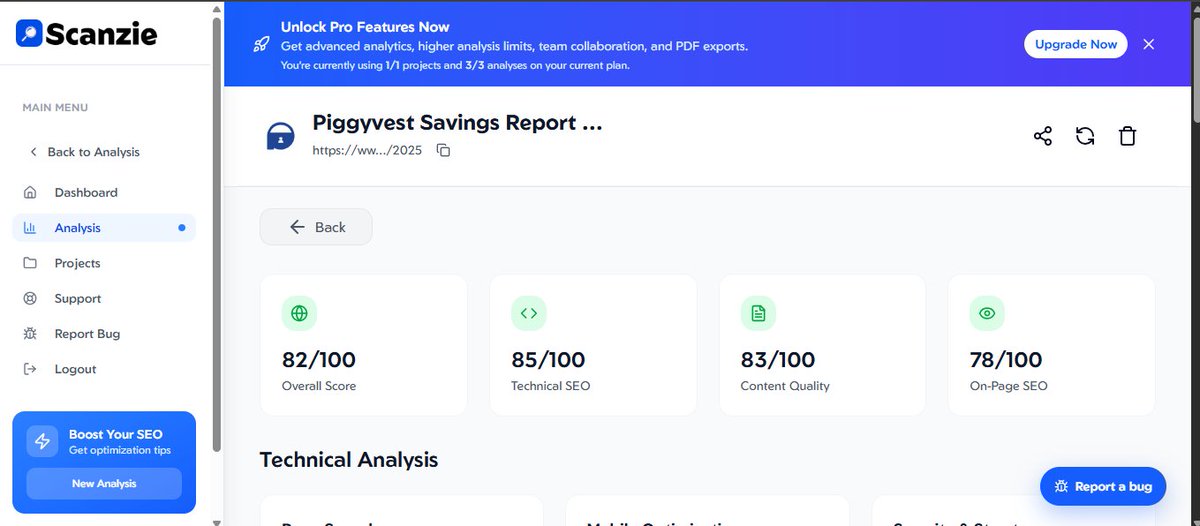Click the lightning Boost Your SEO icon
The height and width of the screenshot is (526, 1200).
tap(42, 442)
